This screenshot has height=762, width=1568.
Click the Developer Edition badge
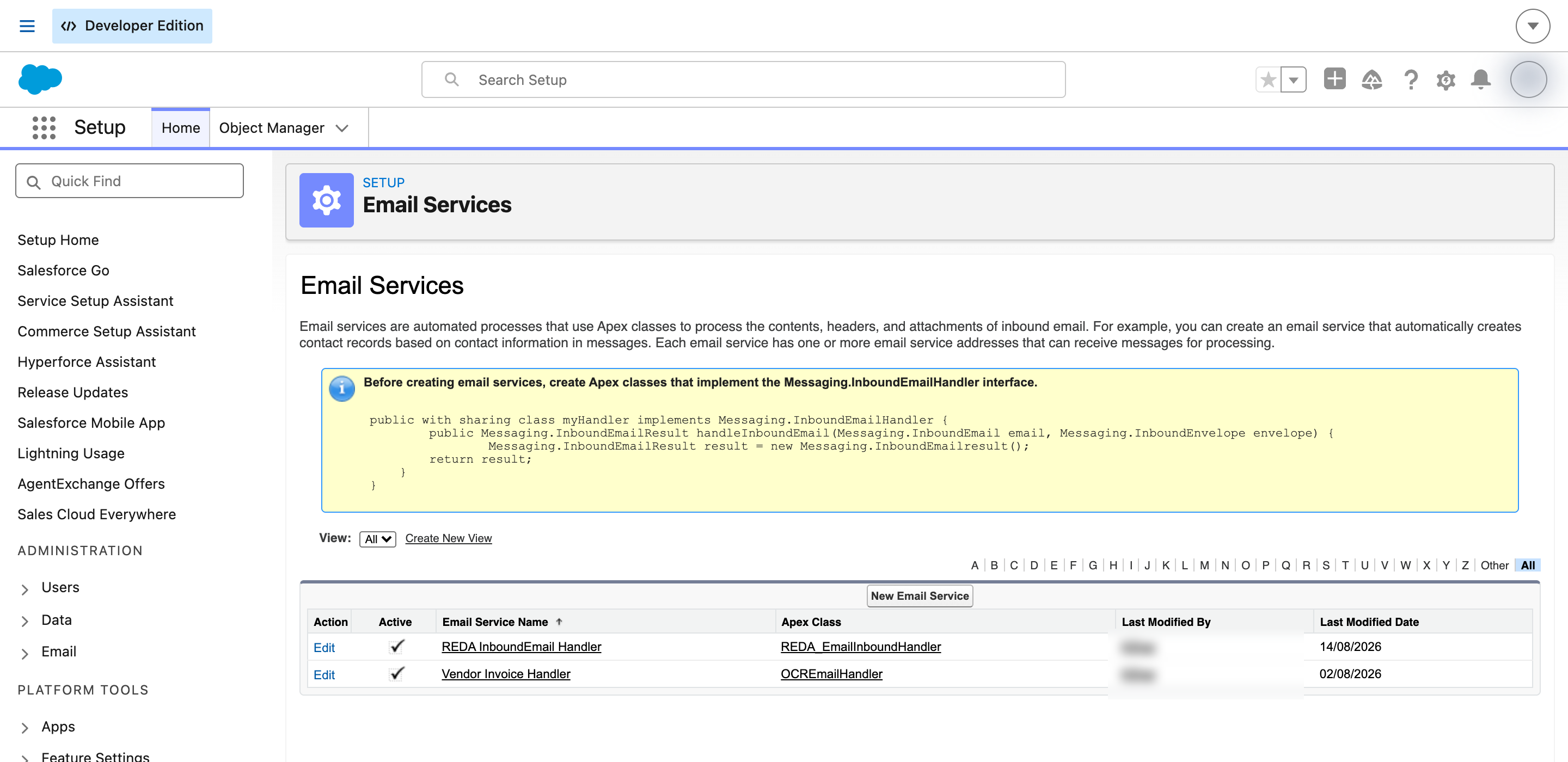click(132, 26)
